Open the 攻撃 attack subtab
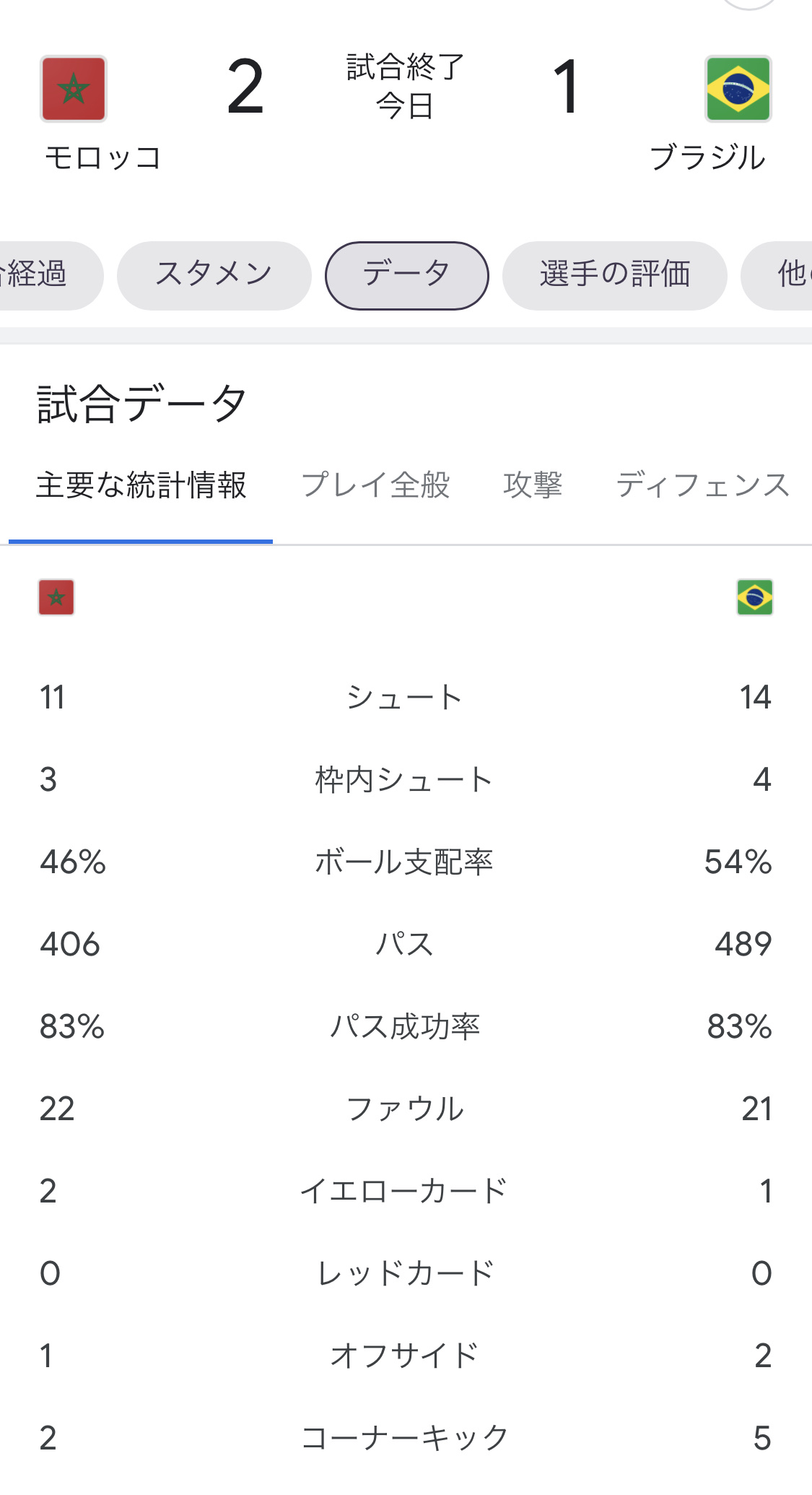Viewport: 812px width, 1495px height. pyautogui.click(x=533, y=485)
